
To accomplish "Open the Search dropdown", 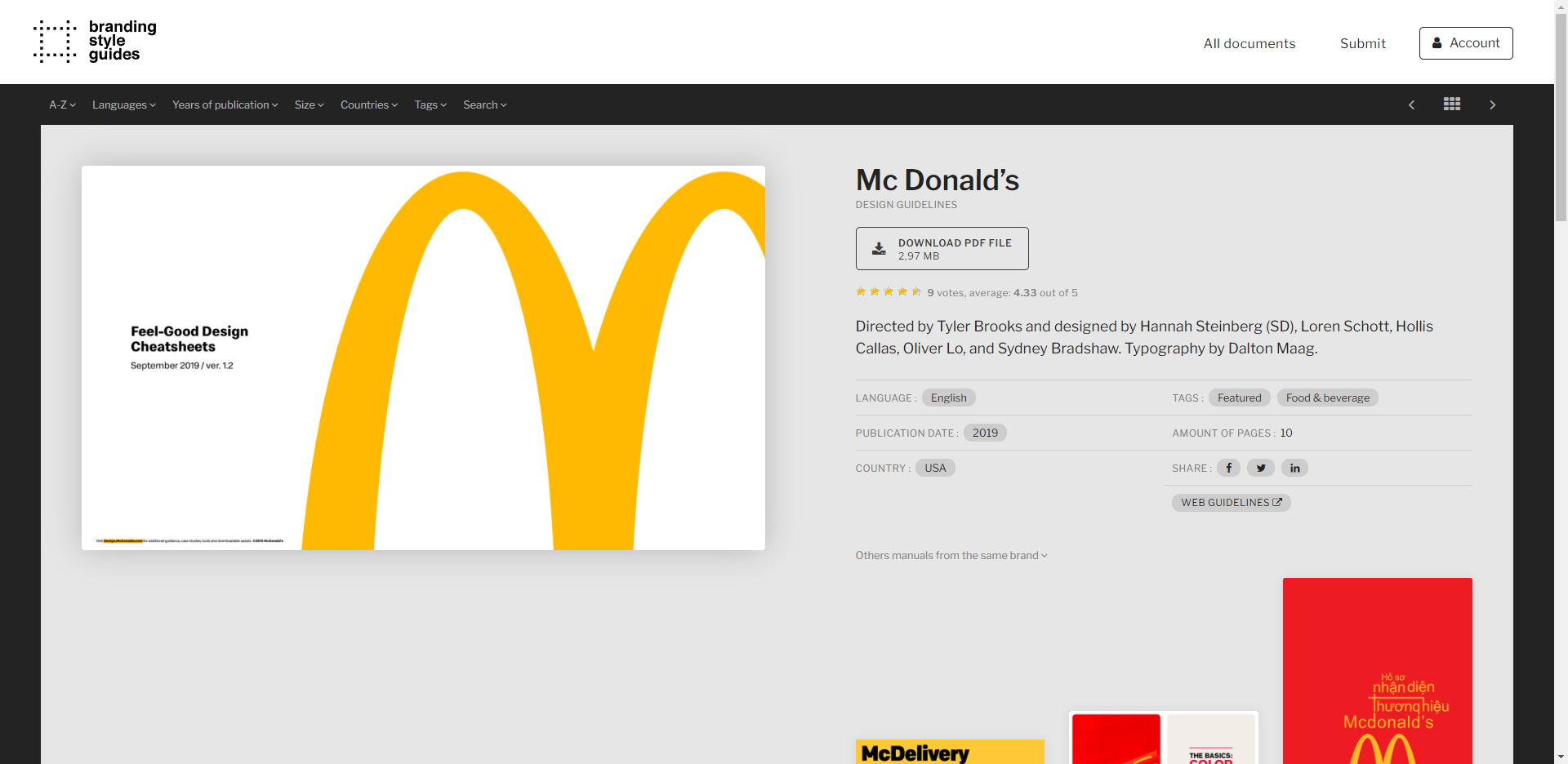I will (x=484, y=104).
